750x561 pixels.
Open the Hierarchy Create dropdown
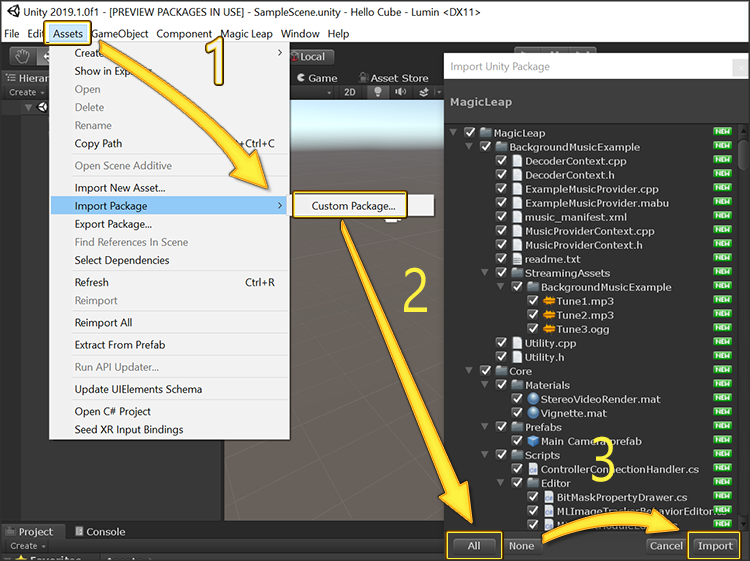click(26, 92)
